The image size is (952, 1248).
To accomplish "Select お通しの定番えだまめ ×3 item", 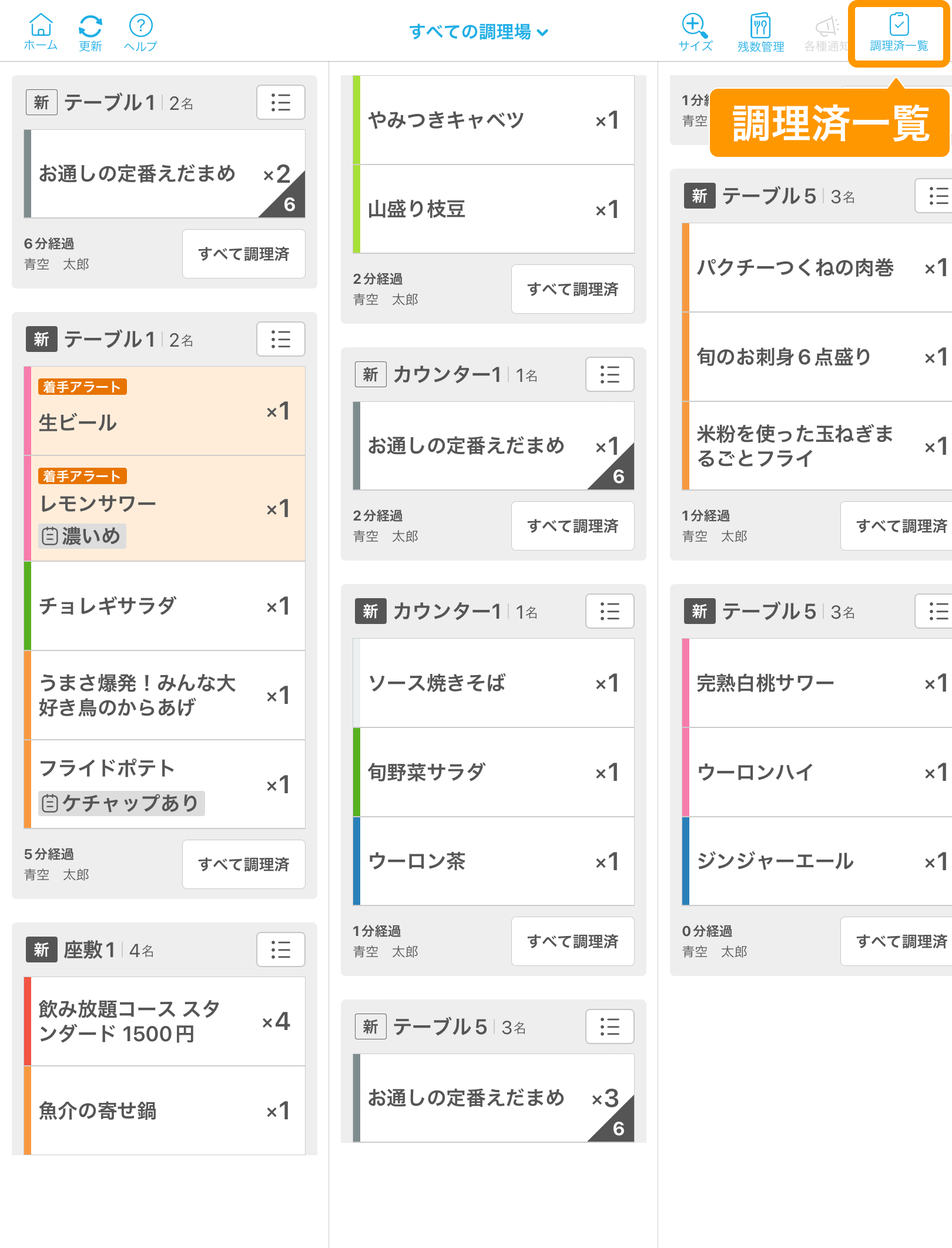I will [x=494, y=1098].
